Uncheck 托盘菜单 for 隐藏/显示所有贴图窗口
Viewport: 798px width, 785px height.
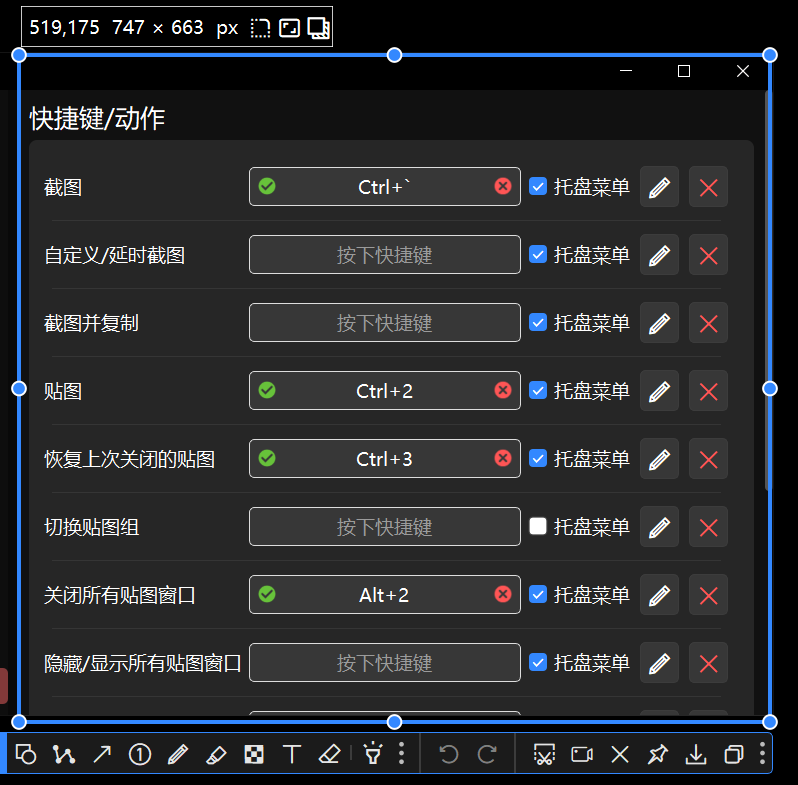coord(538,662)
